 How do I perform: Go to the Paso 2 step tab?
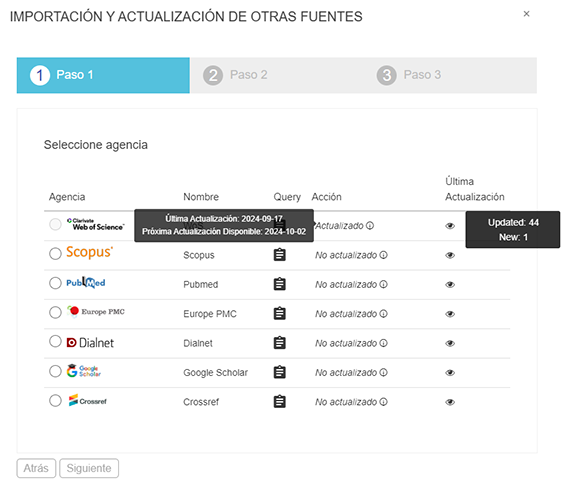point(277,75)
